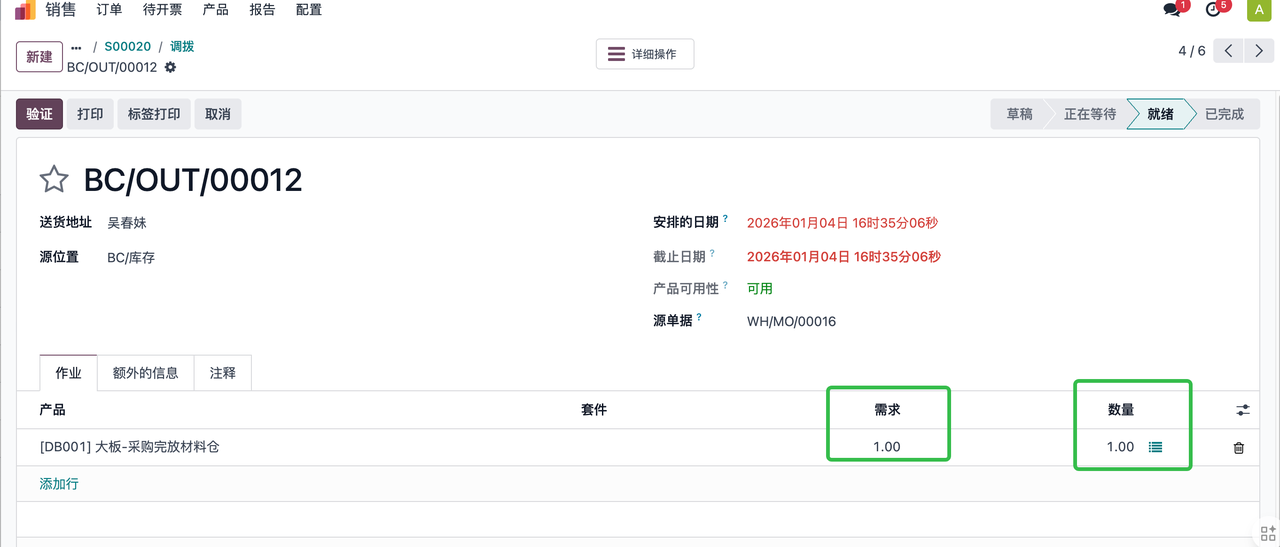Click the 安排的日期 date value
1280x547 pixels.
[x=843, y=223]
